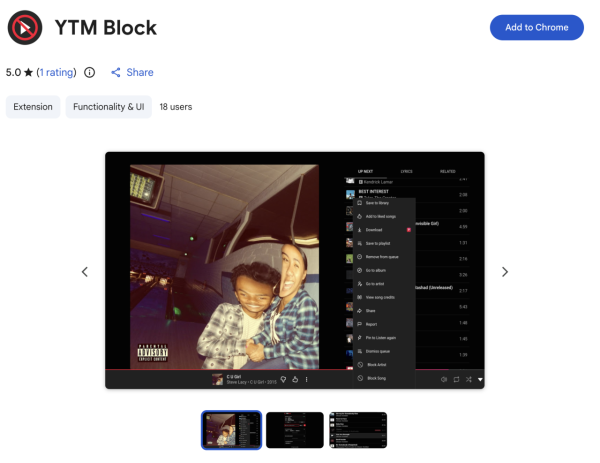The height and width of the screenshot is (463, 600).
Task: Toggle the shuffle icon in player bar
Action: (468, 380)
